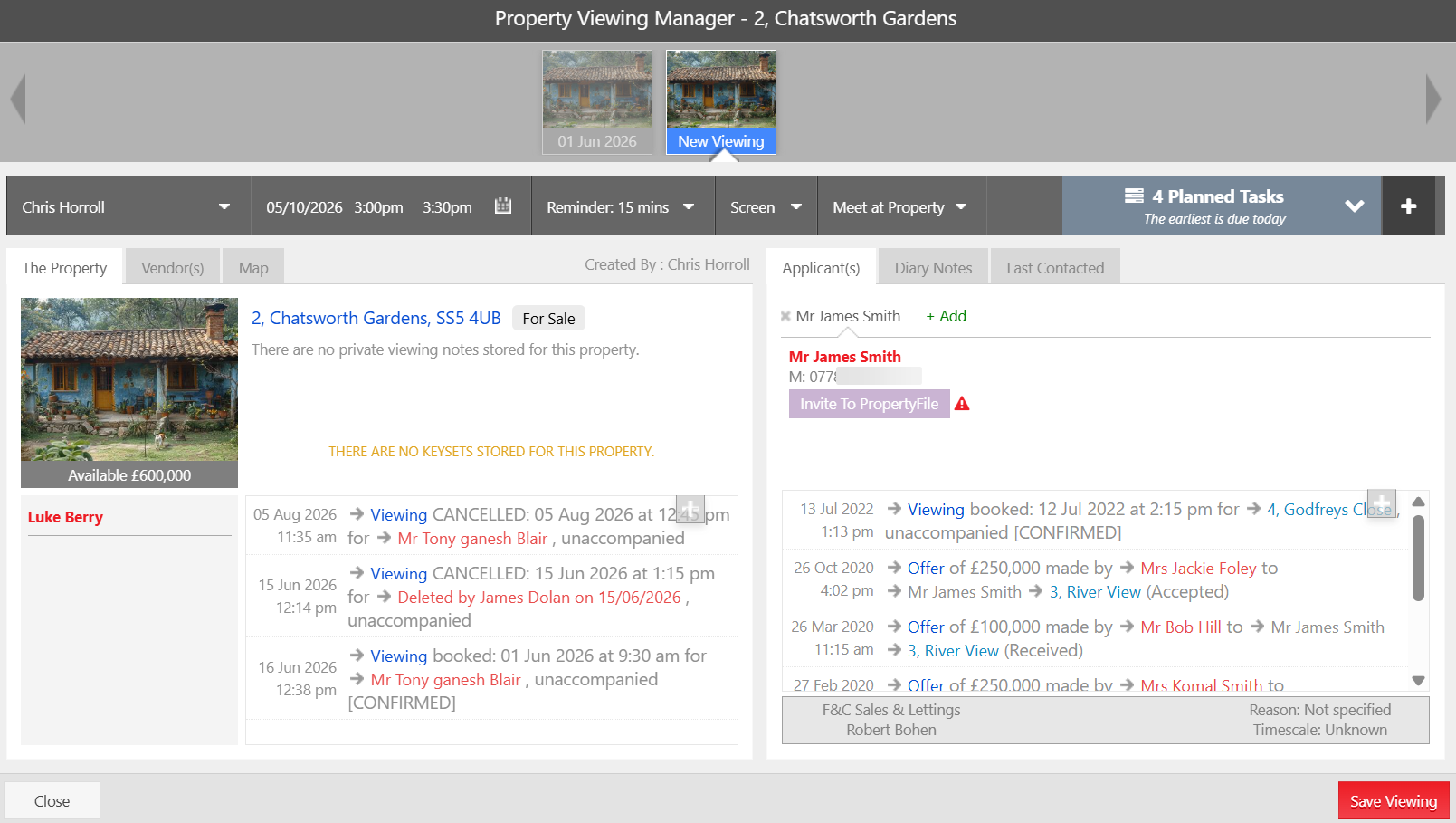Click the previous viewing left arrow
The image size is (1456, 823).
(18, 99)
